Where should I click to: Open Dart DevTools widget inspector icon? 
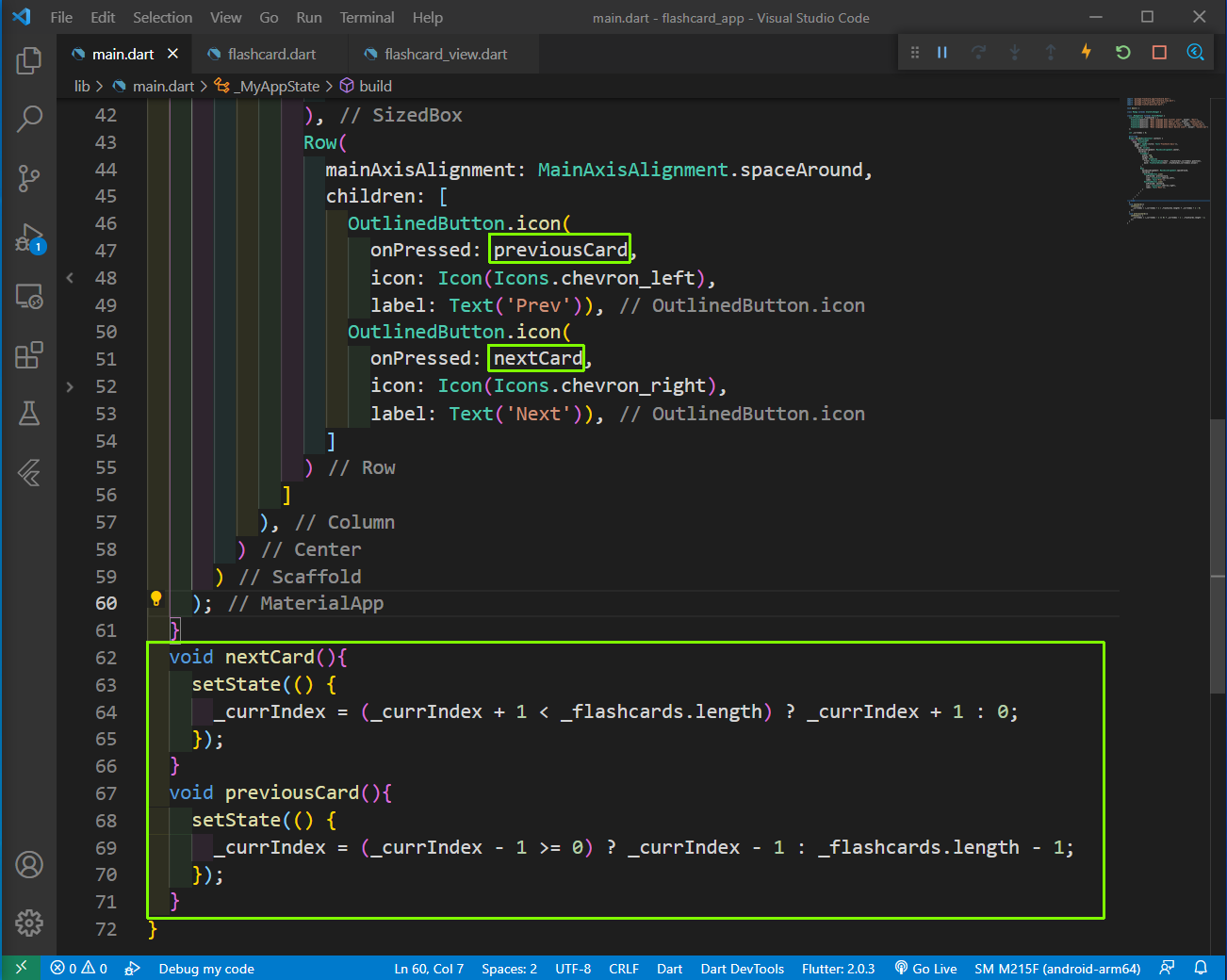[x=1195, y=53]
